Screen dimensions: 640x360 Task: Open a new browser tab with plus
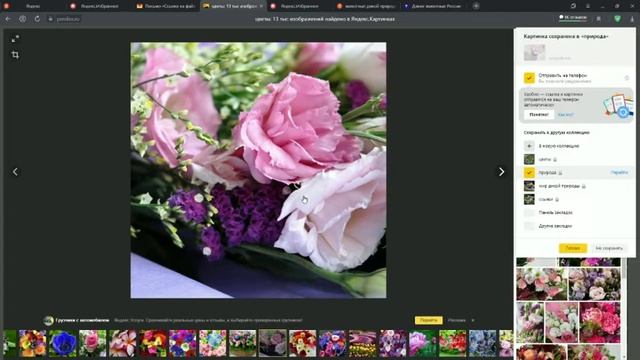pos(476,6)
